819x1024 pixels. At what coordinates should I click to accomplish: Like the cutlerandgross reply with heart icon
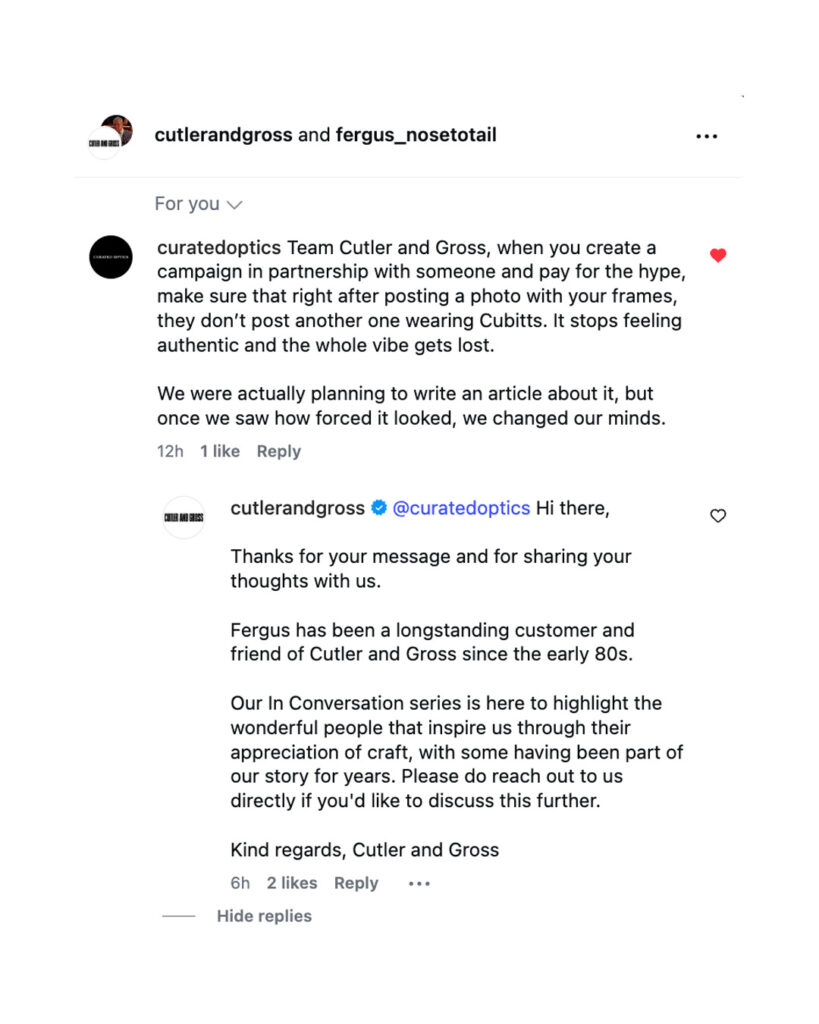718,516
